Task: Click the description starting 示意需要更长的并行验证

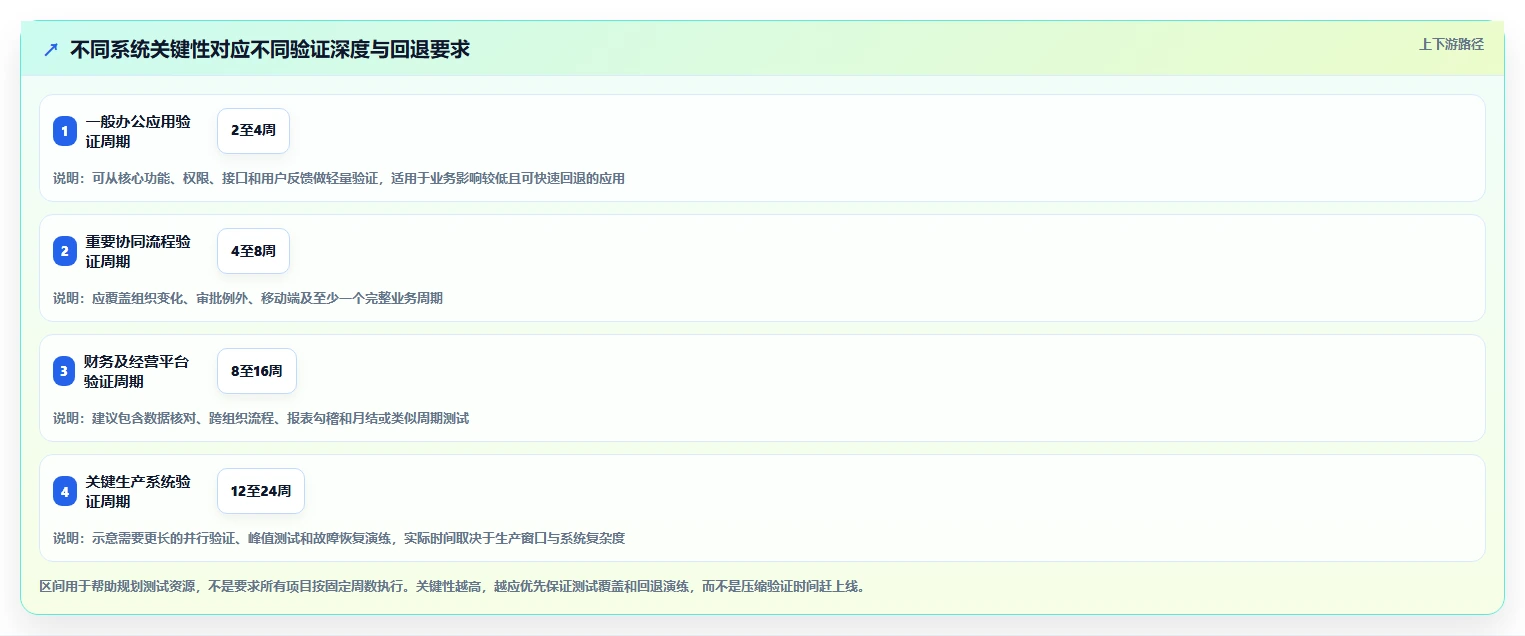Action: click(x=339, y=538)
